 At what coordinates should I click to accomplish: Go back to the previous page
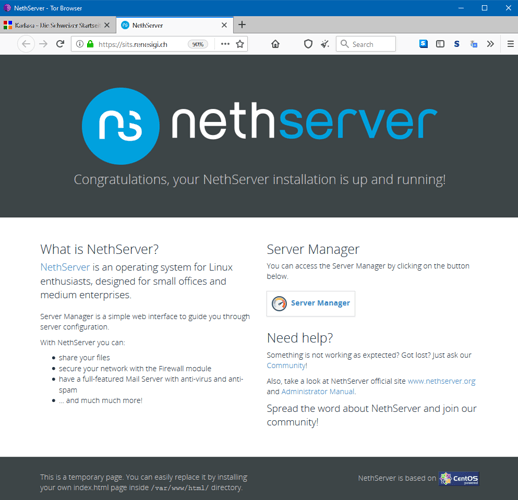coord(26,44)
